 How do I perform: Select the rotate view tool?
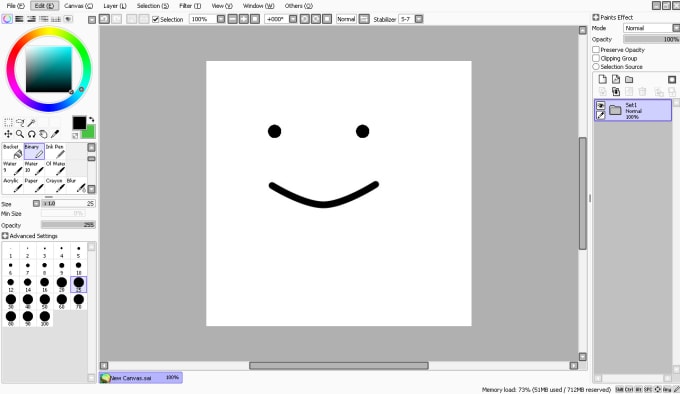tap(32, 134)
